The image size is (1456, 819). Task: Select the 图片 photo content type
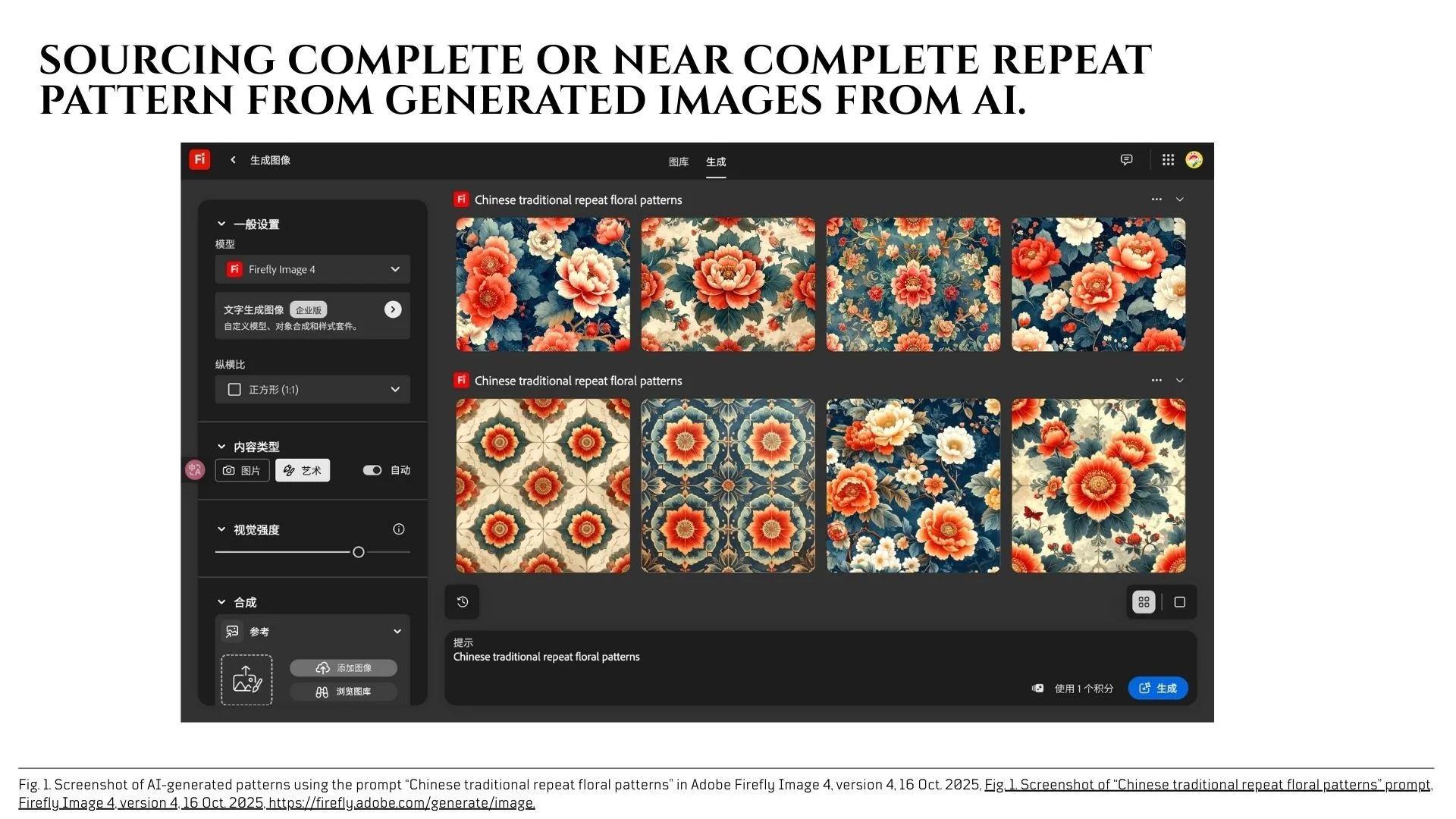pos(242,470)
